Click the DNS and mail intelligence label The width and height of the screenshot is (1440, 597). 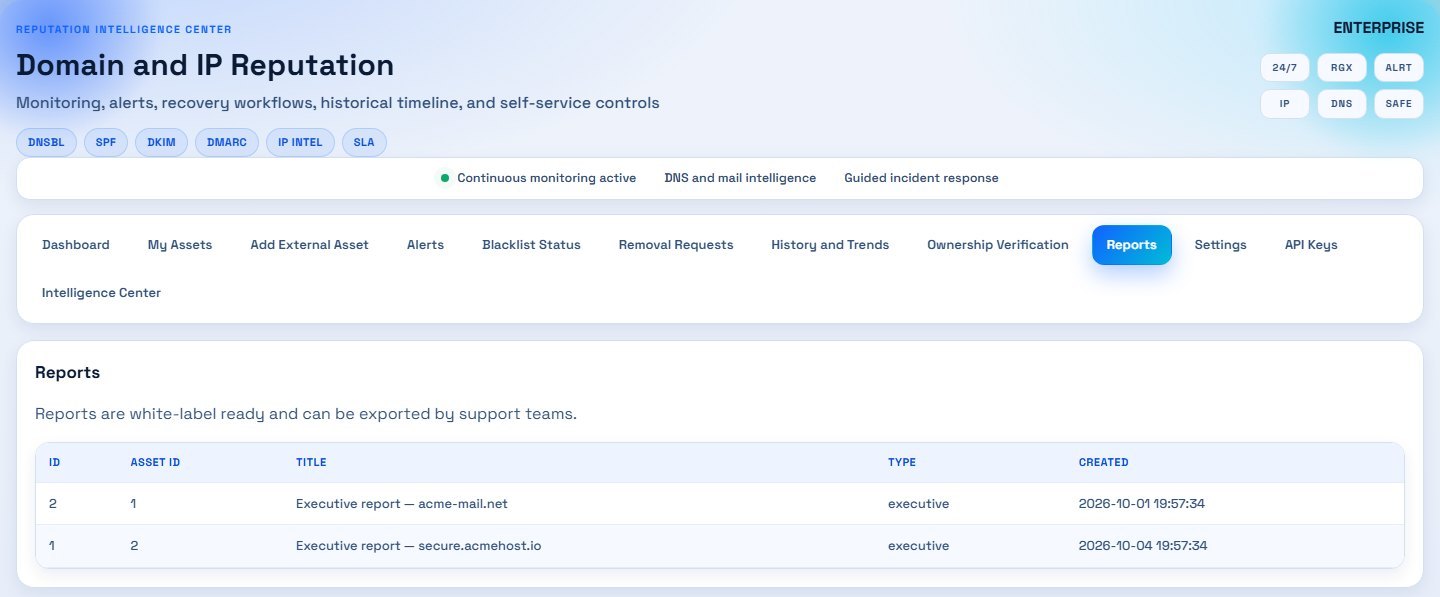click(740, 178)
